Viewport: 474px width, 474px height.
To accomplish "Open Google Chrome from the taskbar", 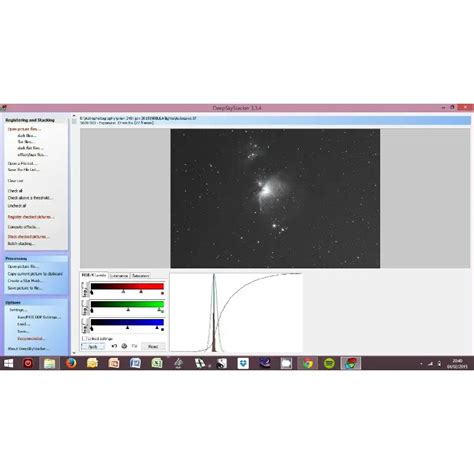I will pyautogui.click(x=307, y=363).
